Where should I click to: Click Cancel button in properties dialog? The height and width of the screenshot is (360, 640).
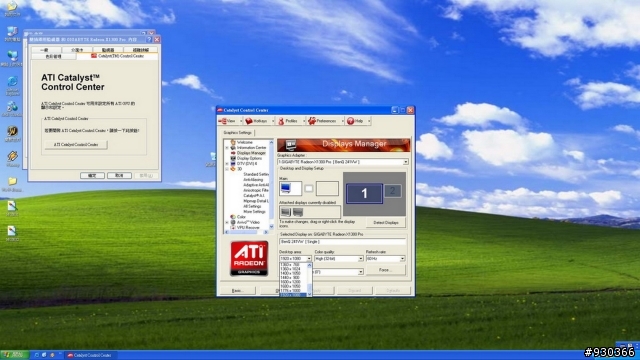119,175
